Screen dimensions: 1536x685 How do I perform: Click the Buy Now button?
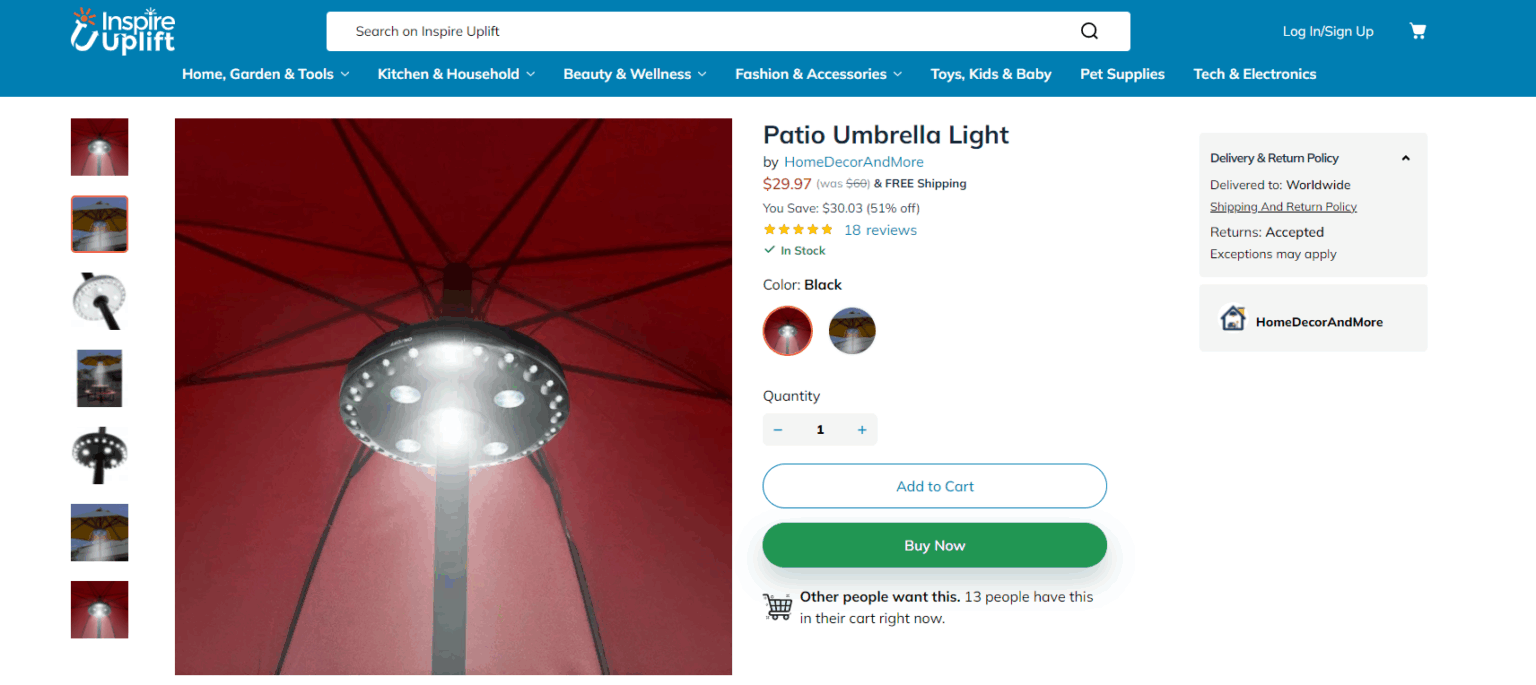(934, 545)
